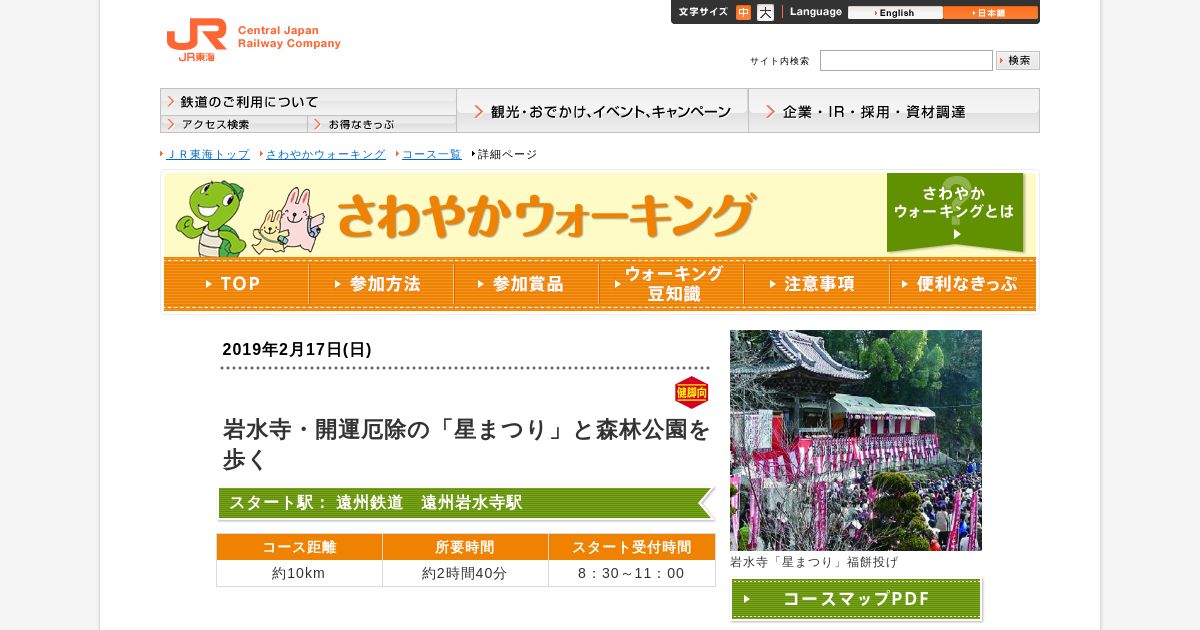Select the 注意事項 tab
The height and width of the screenshot is (630, 1200).
(x=816, y=284)
